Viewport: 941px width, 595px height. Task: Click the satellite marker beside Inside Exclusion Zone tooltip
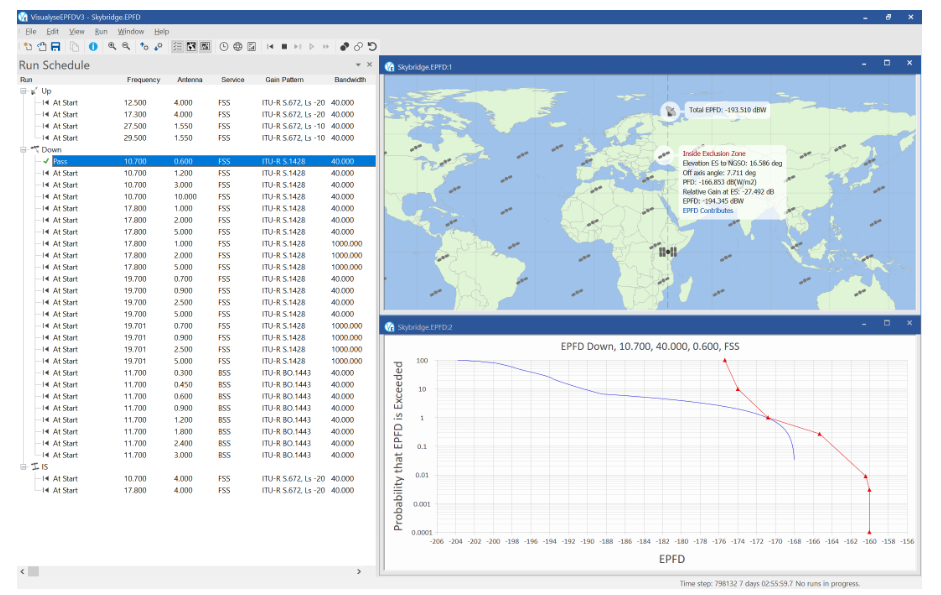(664, 156)
